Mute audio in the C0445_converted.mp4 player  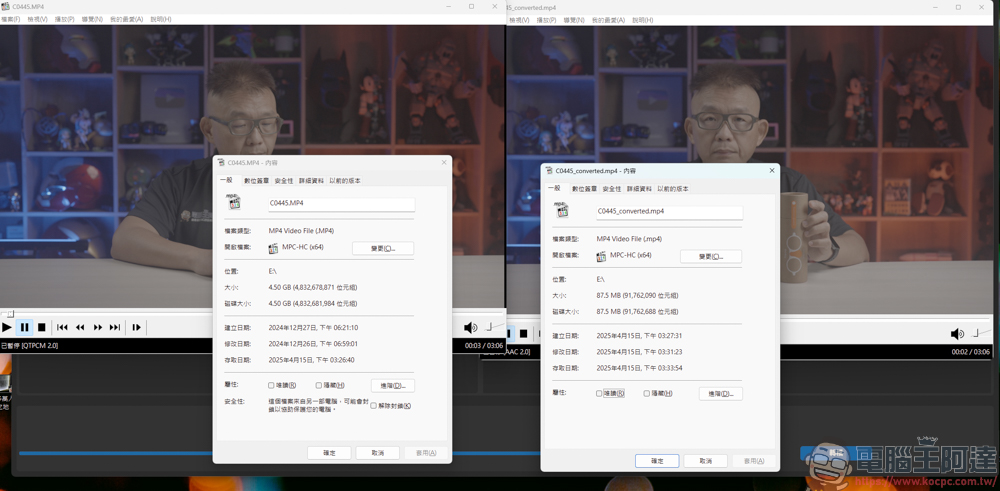(x=957, y=333)
